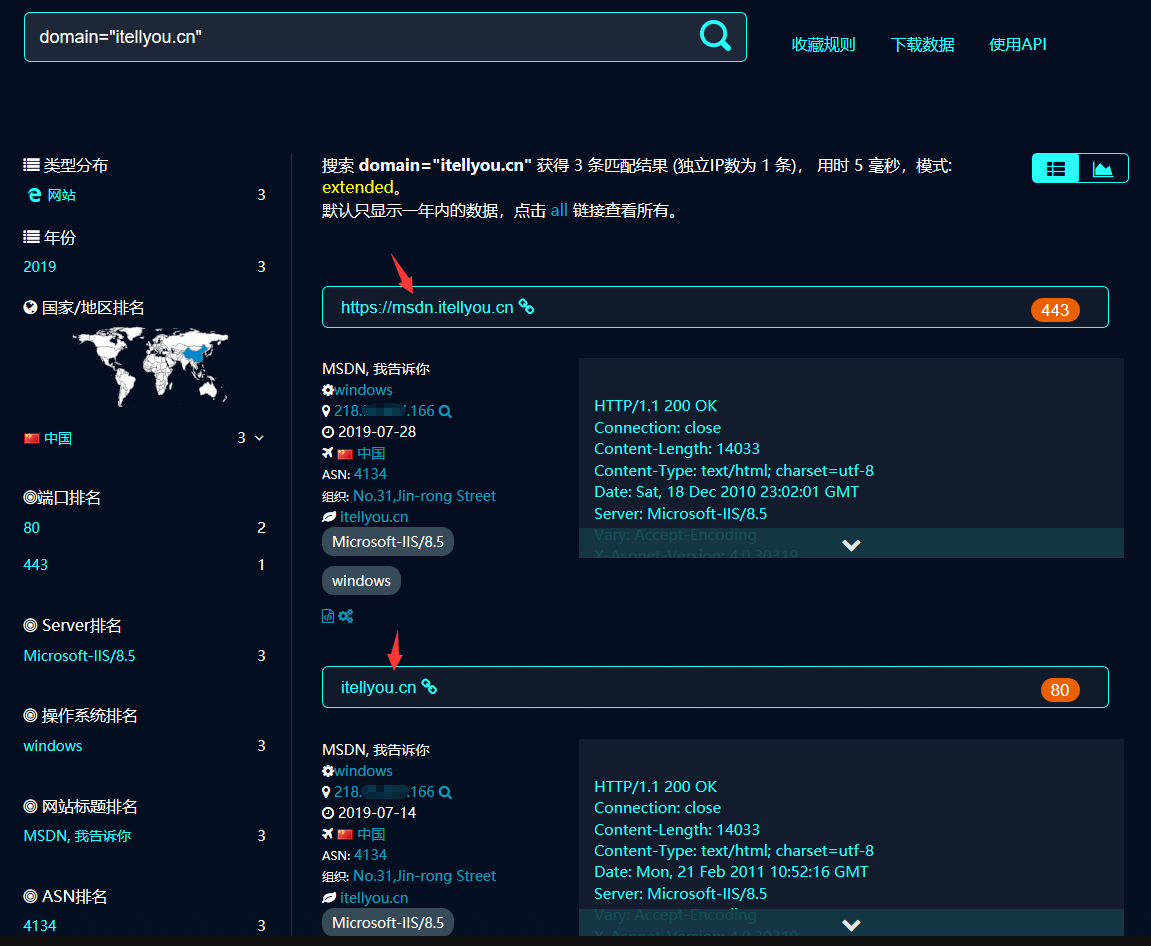The image size is (1151, 946).
Task: Click link chain icon beside itellyou.cn
Action: pyautogui.click(x=429, y=687)
